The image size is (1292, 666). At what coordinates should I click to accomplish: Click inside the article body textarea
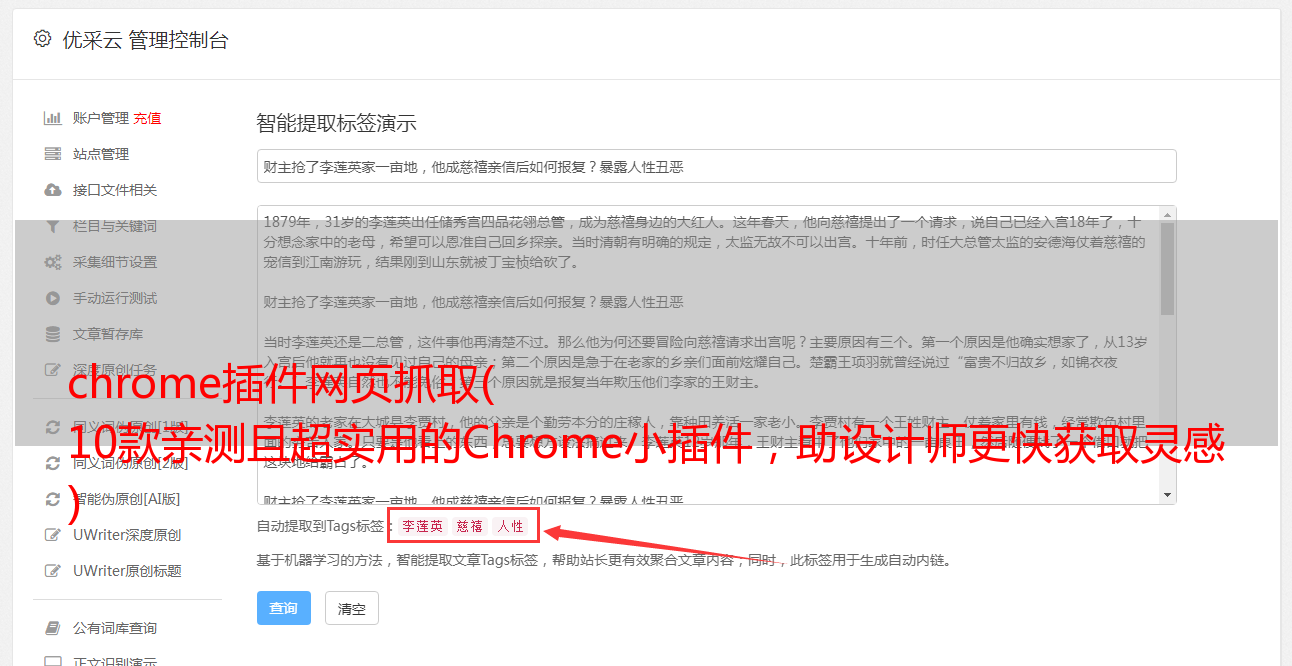708,355
